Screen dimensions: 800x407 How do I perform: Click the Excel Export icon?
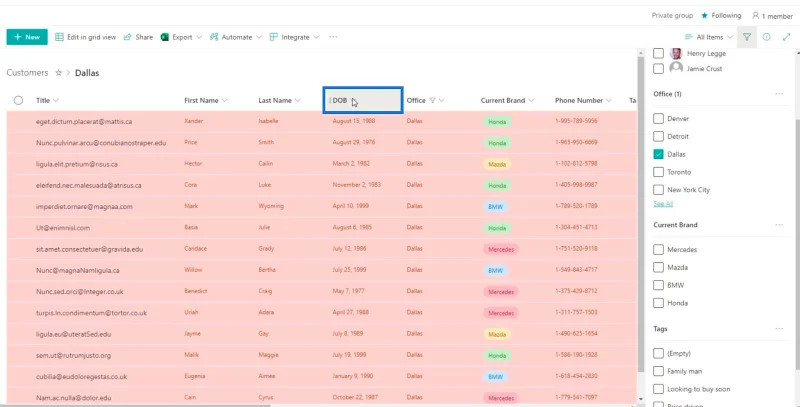(x=165, y=37)
